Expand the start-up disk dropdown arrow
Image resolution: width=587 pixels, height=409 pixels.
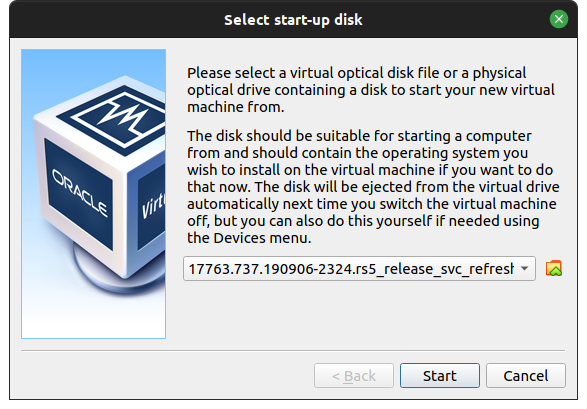pos(524,268)
